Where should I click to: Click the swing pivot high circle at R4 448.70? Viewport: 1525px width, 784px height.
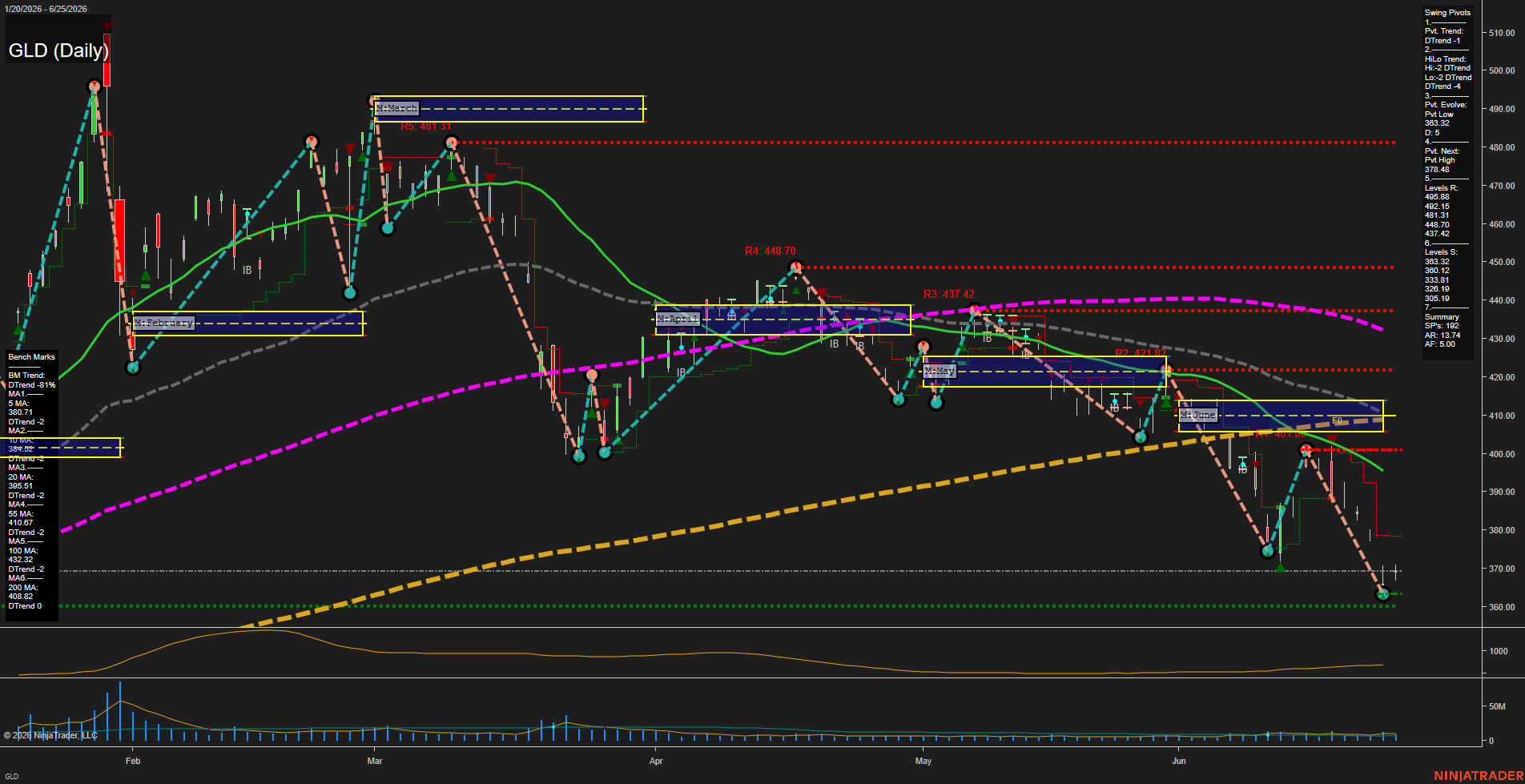[795, 267]
